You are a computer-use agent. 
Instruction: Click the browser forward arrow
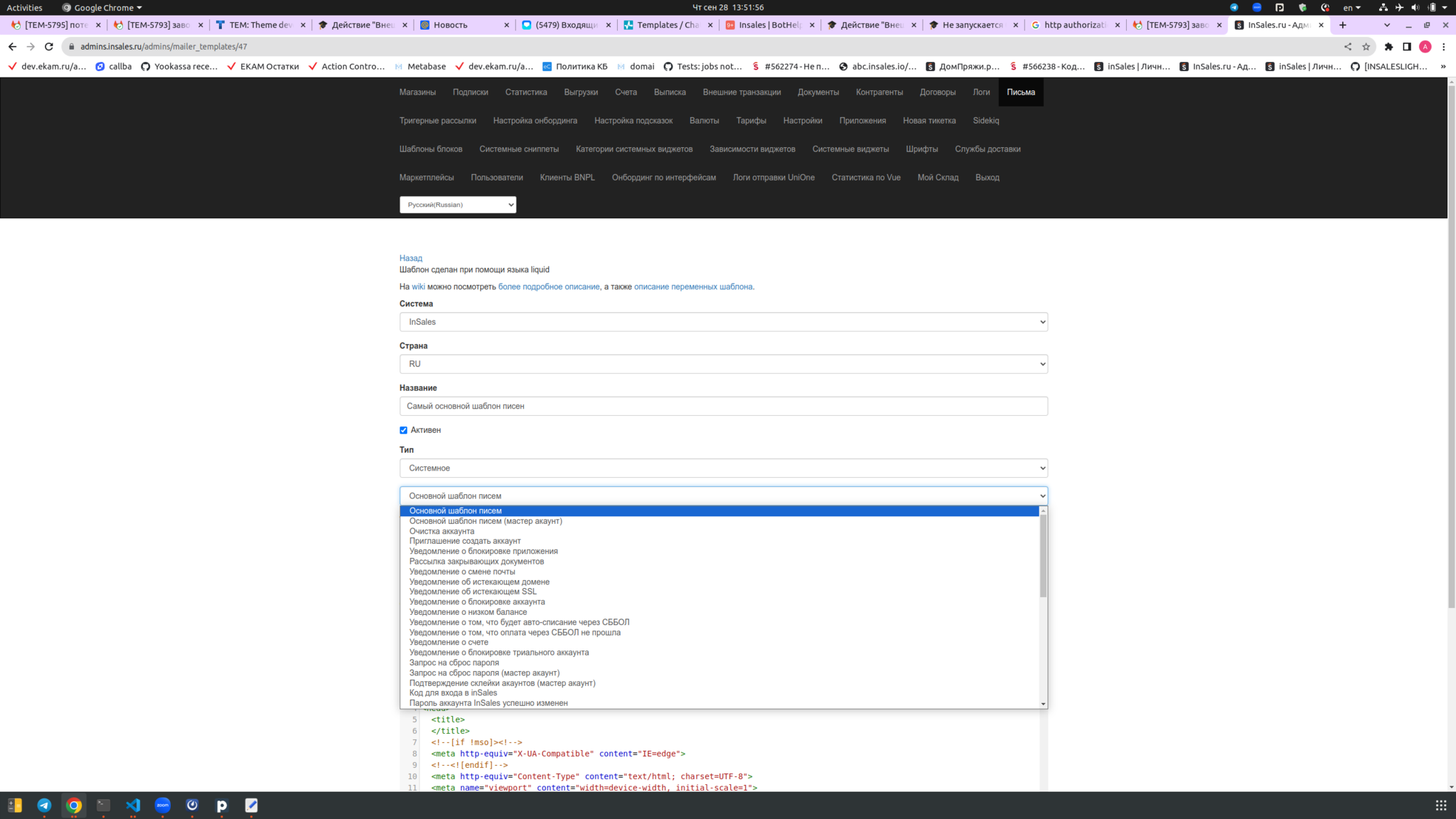click(31, 46)
